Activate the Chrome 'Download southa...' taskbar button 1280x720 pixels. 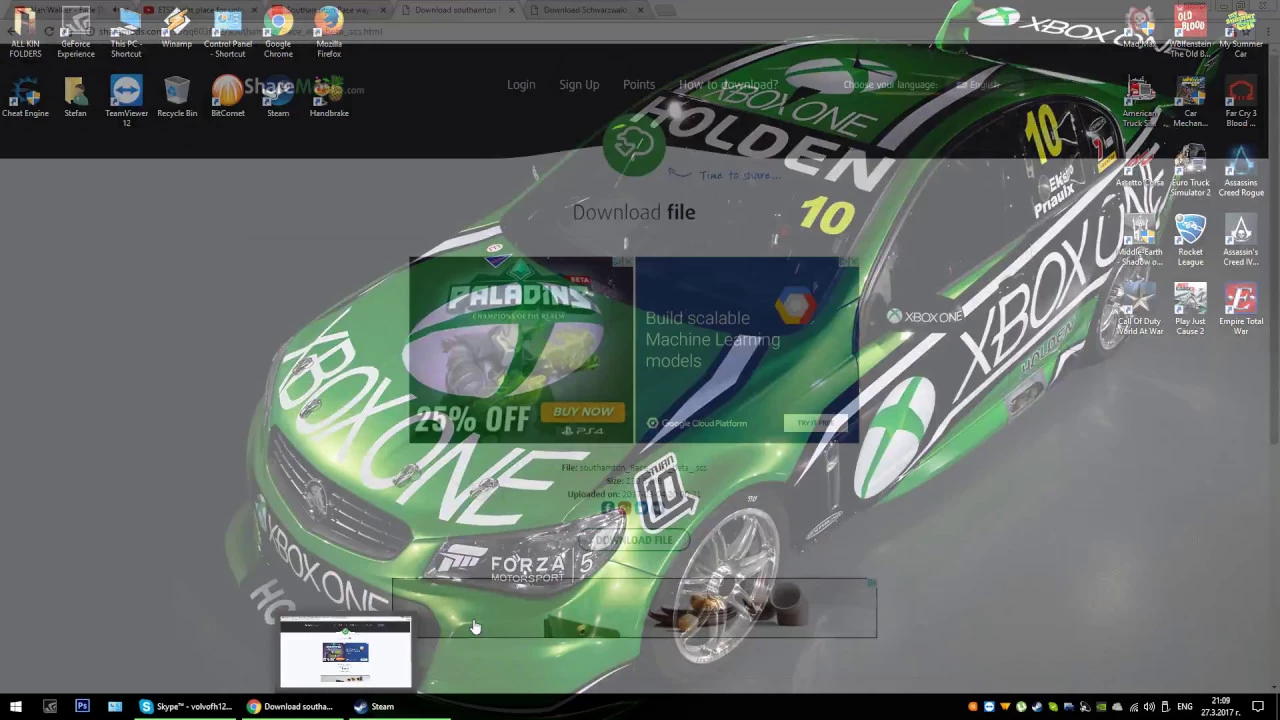[x=292, y=706]
